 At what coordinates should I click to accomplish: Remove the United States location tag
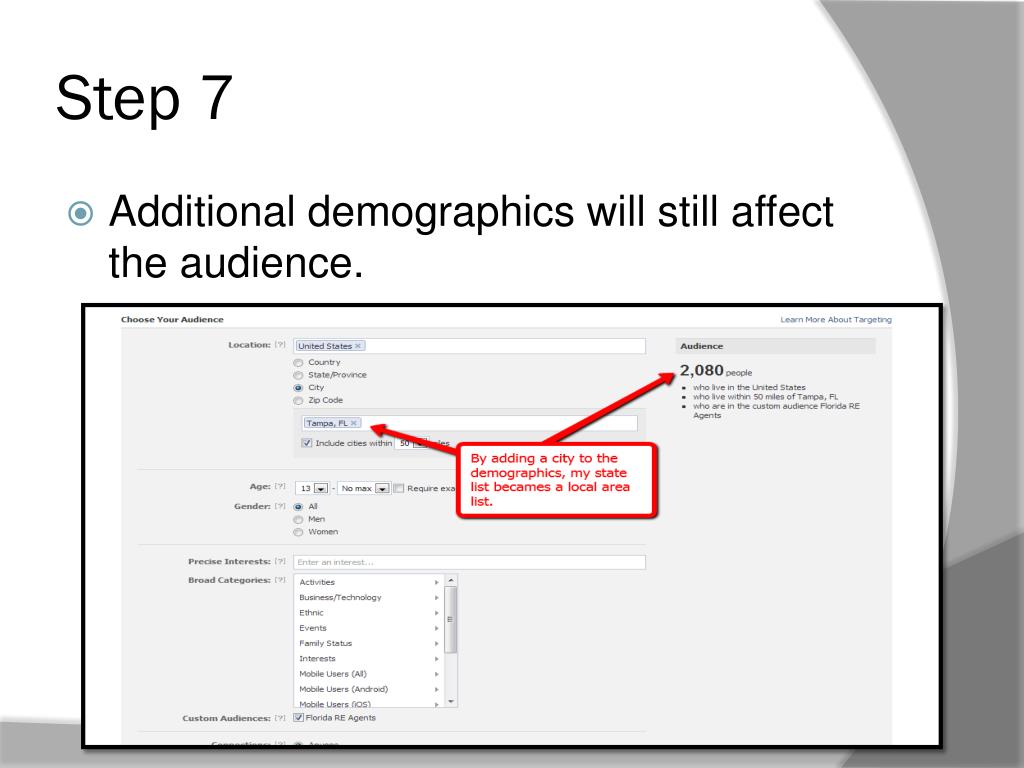[x=358, y=346]
